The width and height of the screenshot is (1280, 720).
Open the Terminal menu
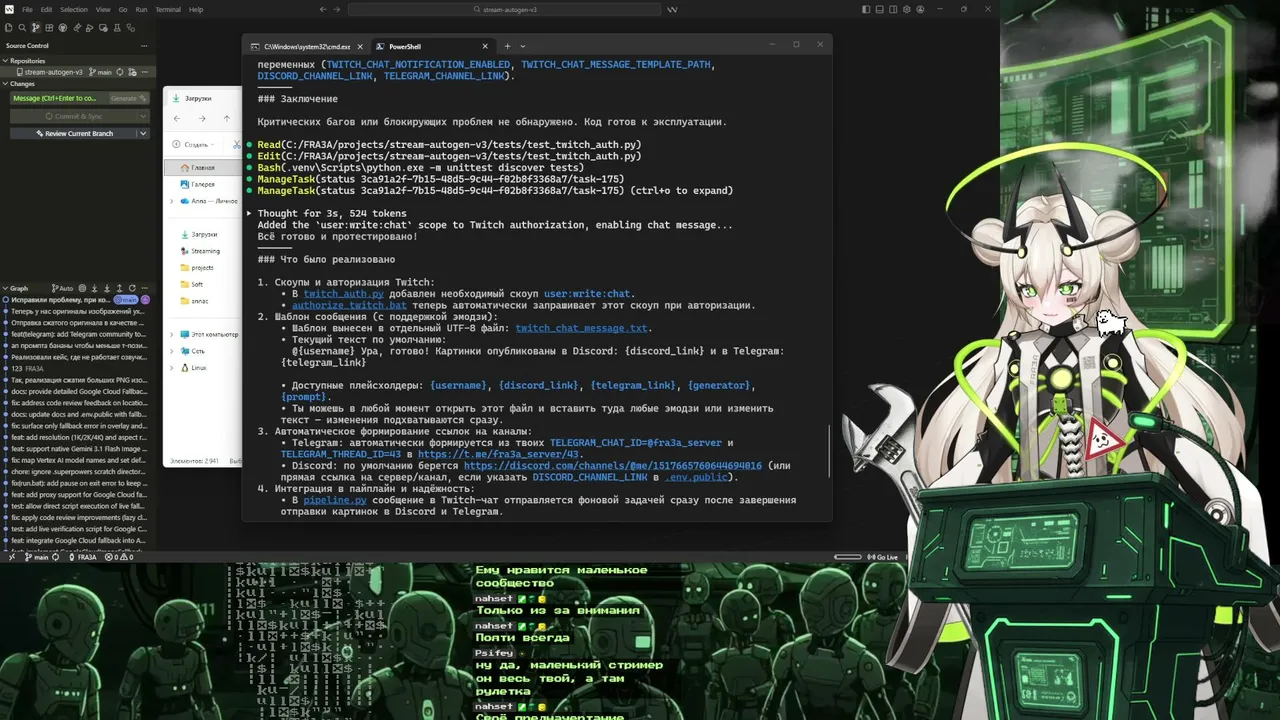coord(168,9)
